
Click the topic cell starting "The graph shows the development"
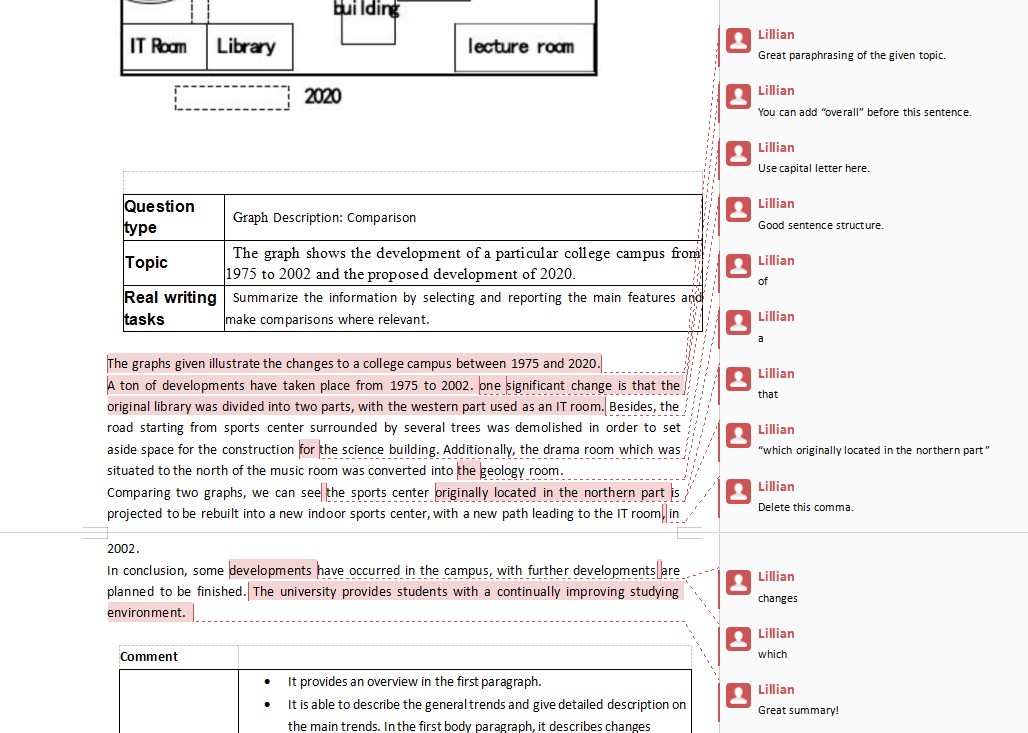pos(463,263)
